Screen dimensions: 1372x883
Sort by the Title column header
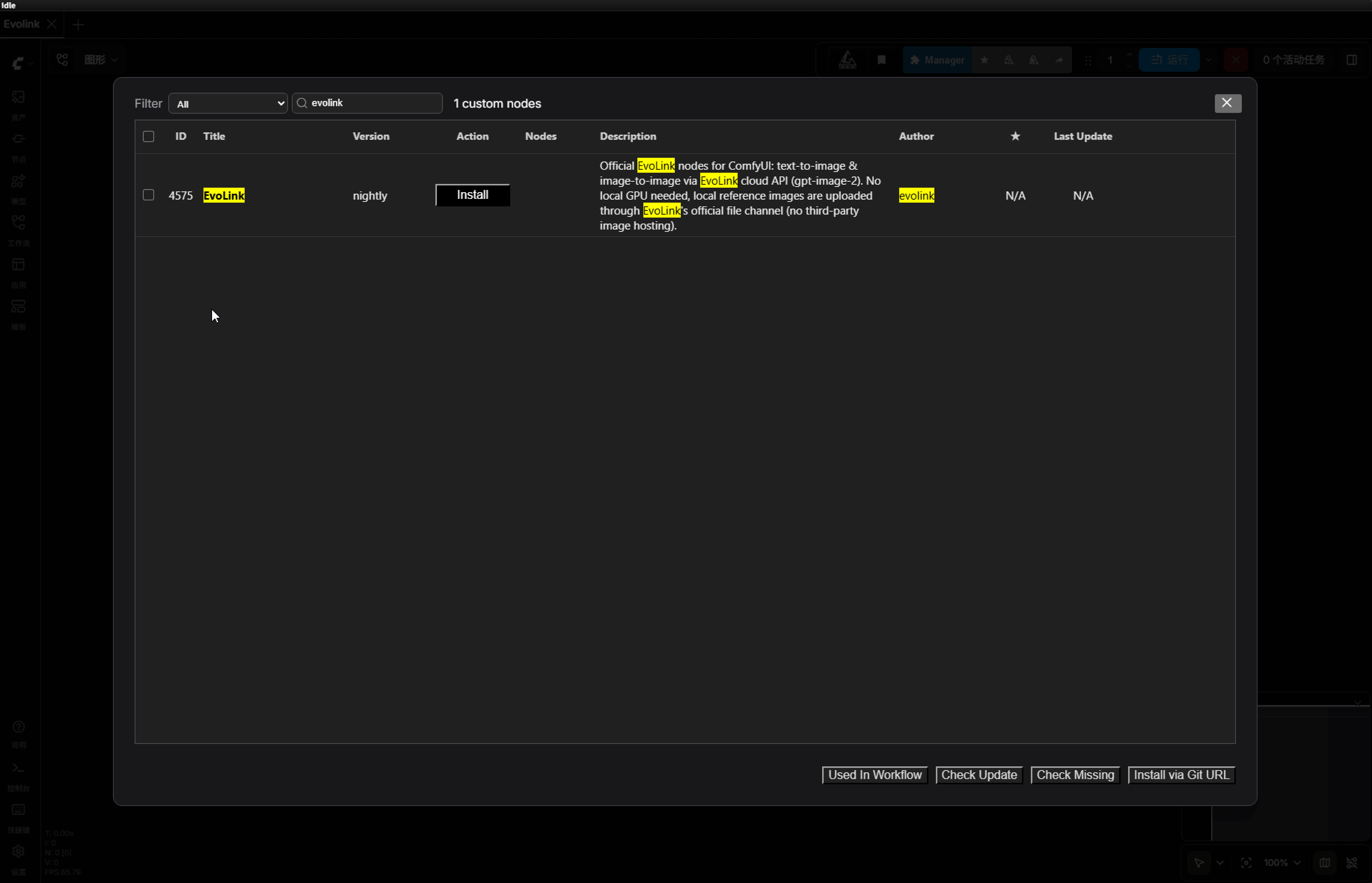(214, 136)
